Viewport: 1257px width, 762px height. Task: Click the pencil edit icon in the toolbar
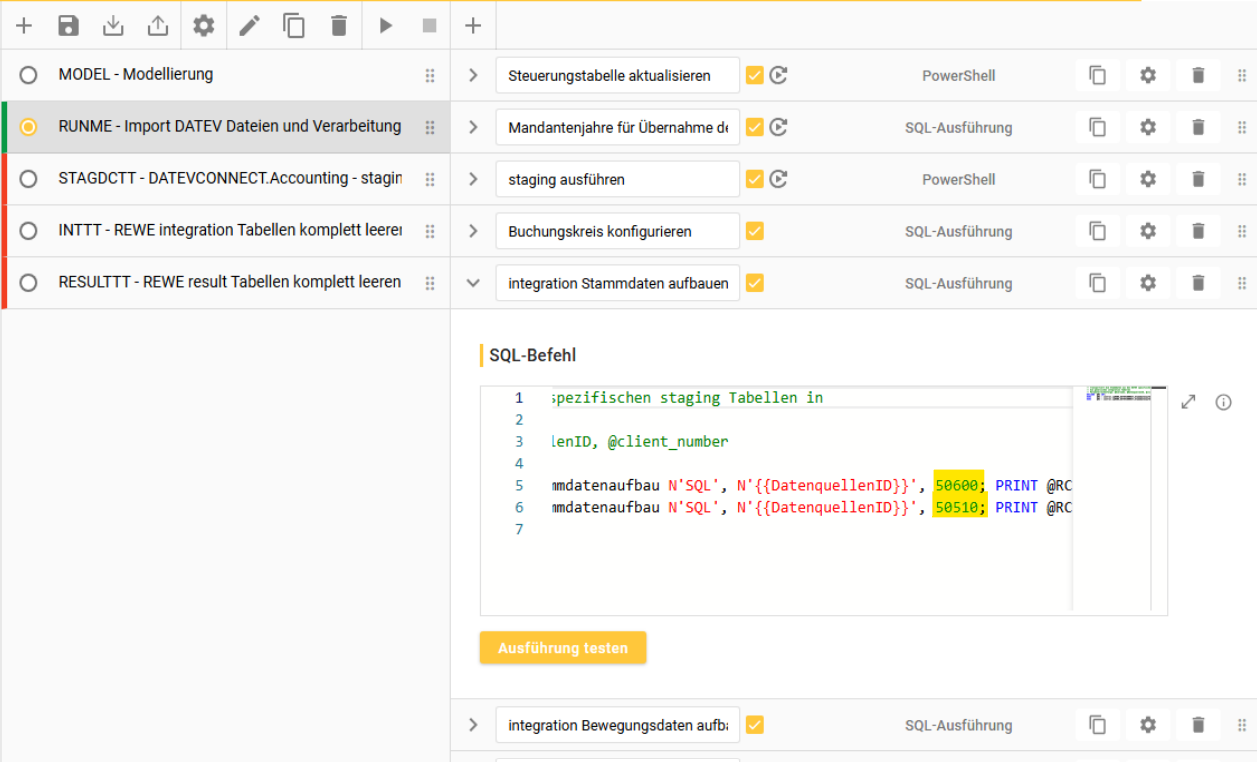point(249,26)
